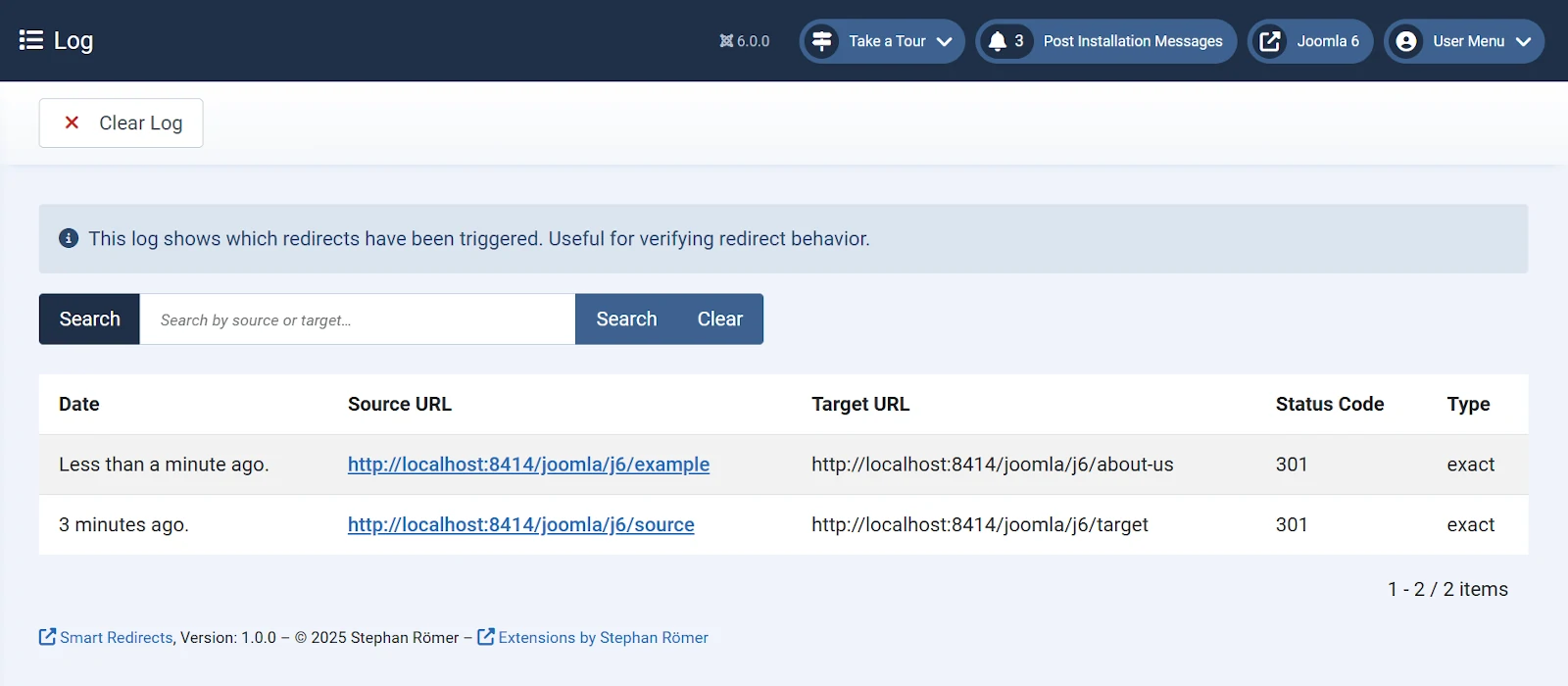Expand the Take a Tour dropdown chevron
This screenshot has height=686, width=1568.
pyautogui.click(x=945, y=41)
